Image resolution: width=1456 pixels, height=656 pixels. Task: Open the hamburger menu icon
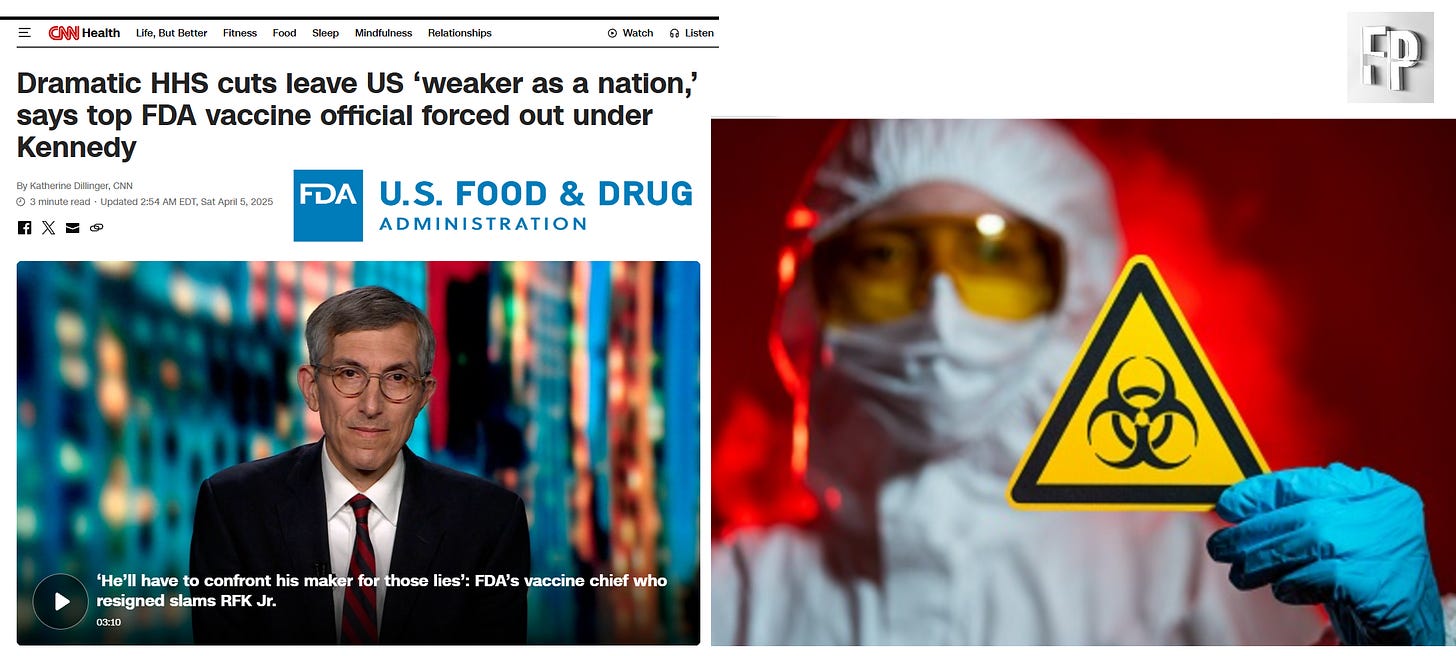click(24, 33)
